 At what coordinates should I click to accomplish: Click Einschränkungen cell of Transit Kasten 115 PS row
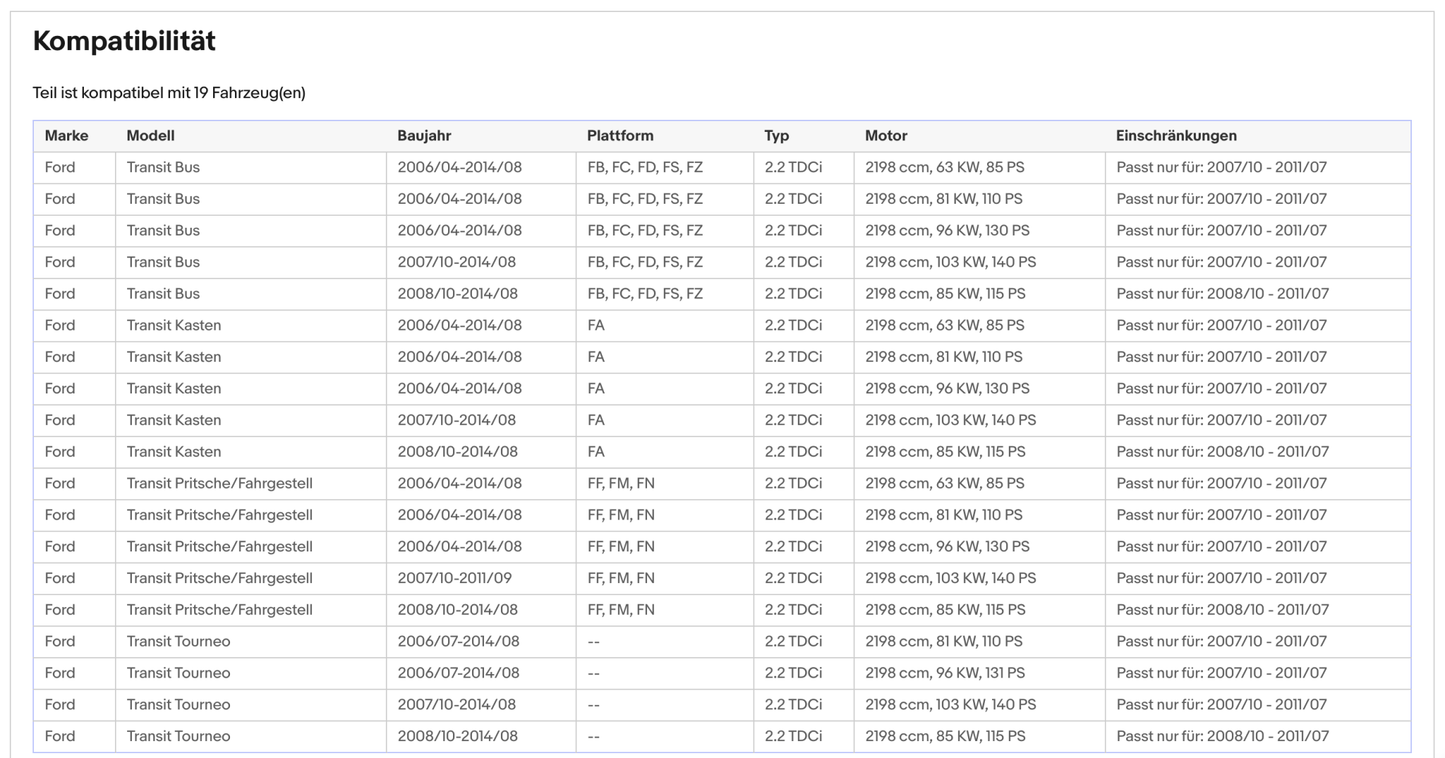1222,452
